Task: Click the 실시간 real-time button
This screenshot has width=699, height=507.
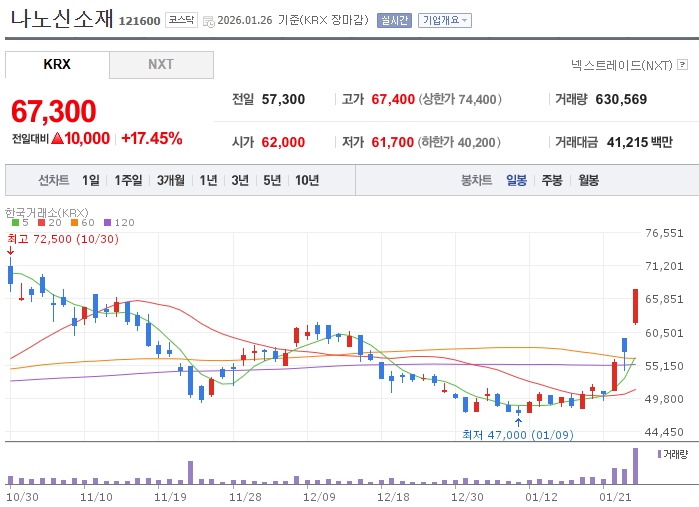Action: [x=394, y=20]
